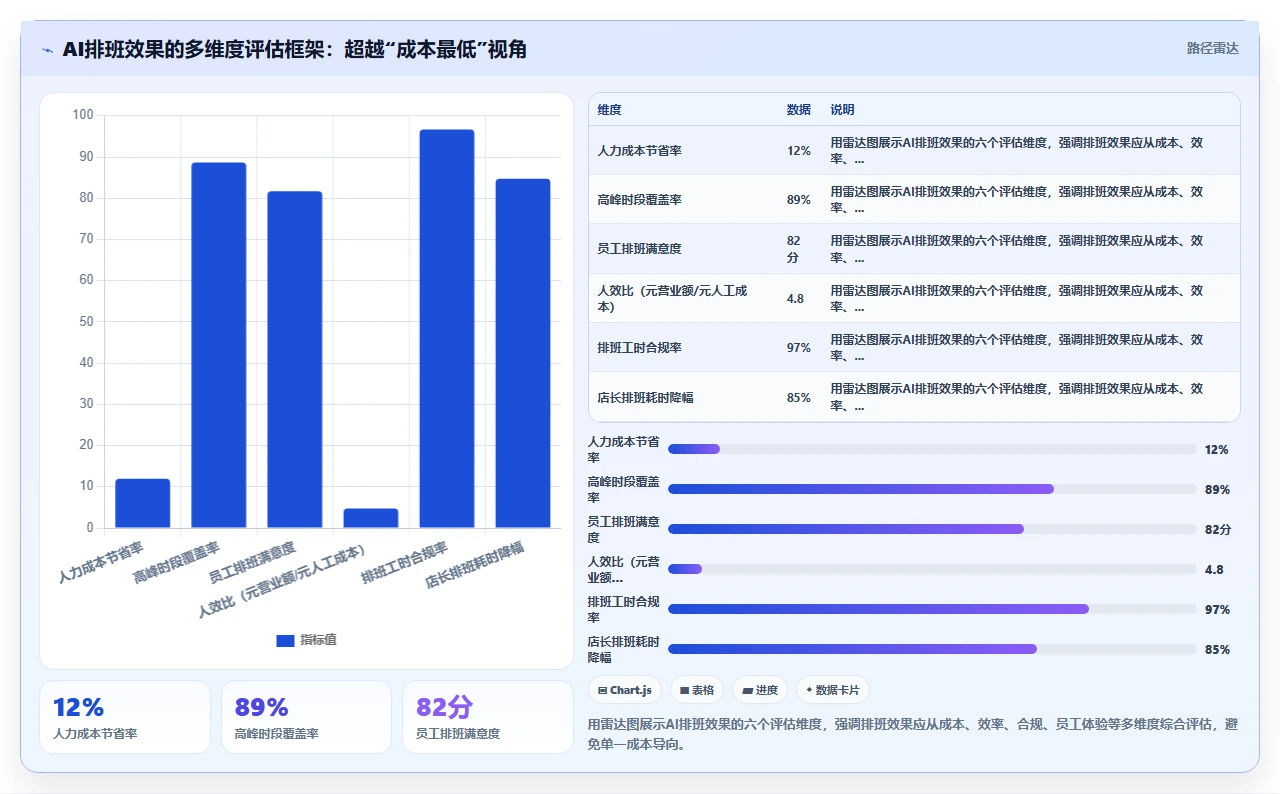This screenshot has height=794, width=1280.
Task: Click the 97% cell in the table
Action: click(799, 348)
